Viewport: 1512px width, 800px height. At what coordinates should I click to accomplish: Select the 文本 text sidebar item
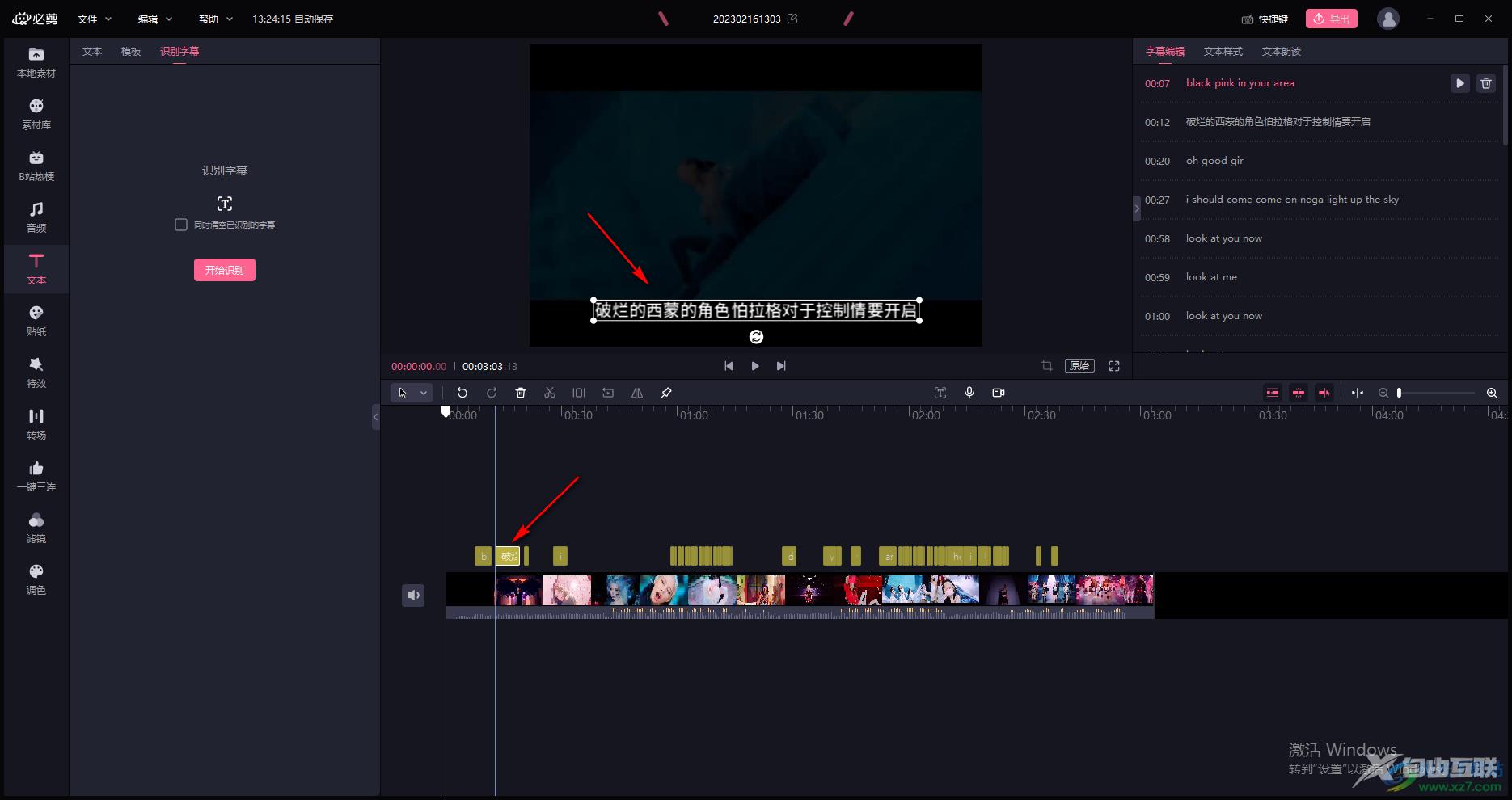tap(36, 270)
